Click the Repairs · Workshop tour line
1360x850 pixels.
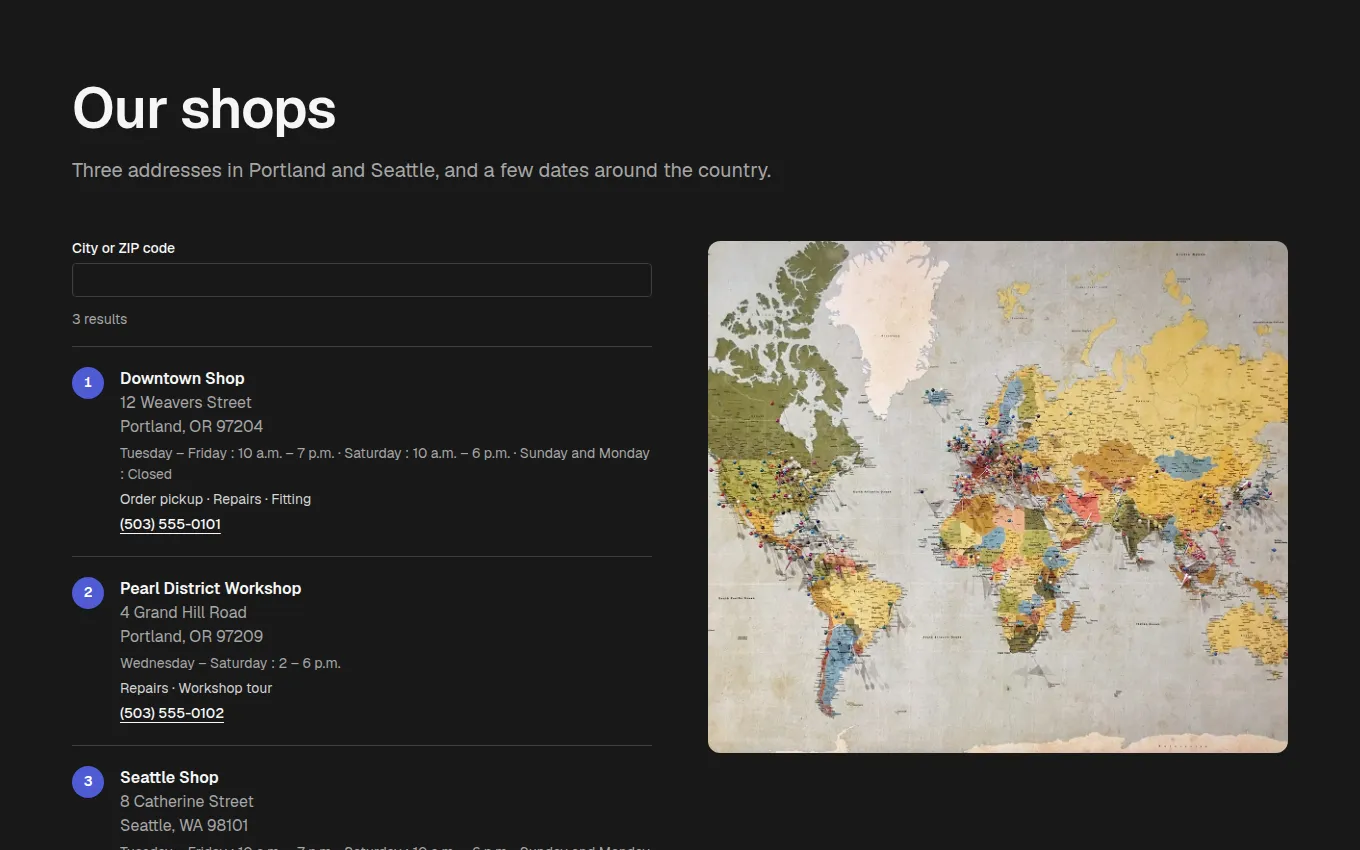196,688
